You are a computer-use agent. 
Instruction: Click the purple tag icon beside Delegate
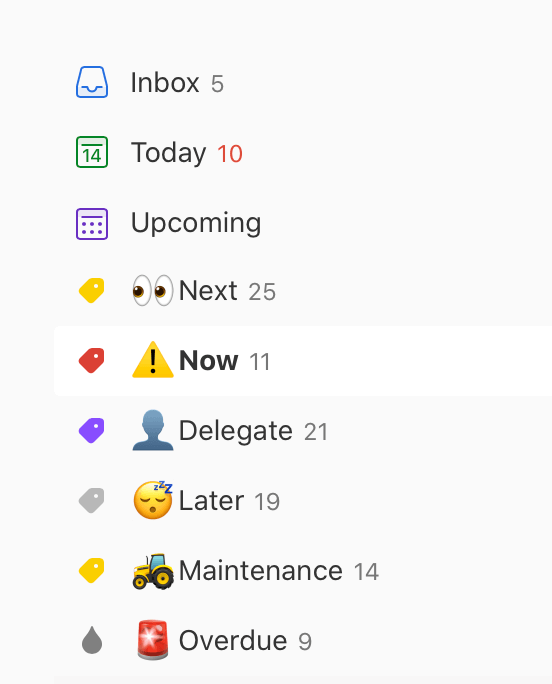(92, 431)
